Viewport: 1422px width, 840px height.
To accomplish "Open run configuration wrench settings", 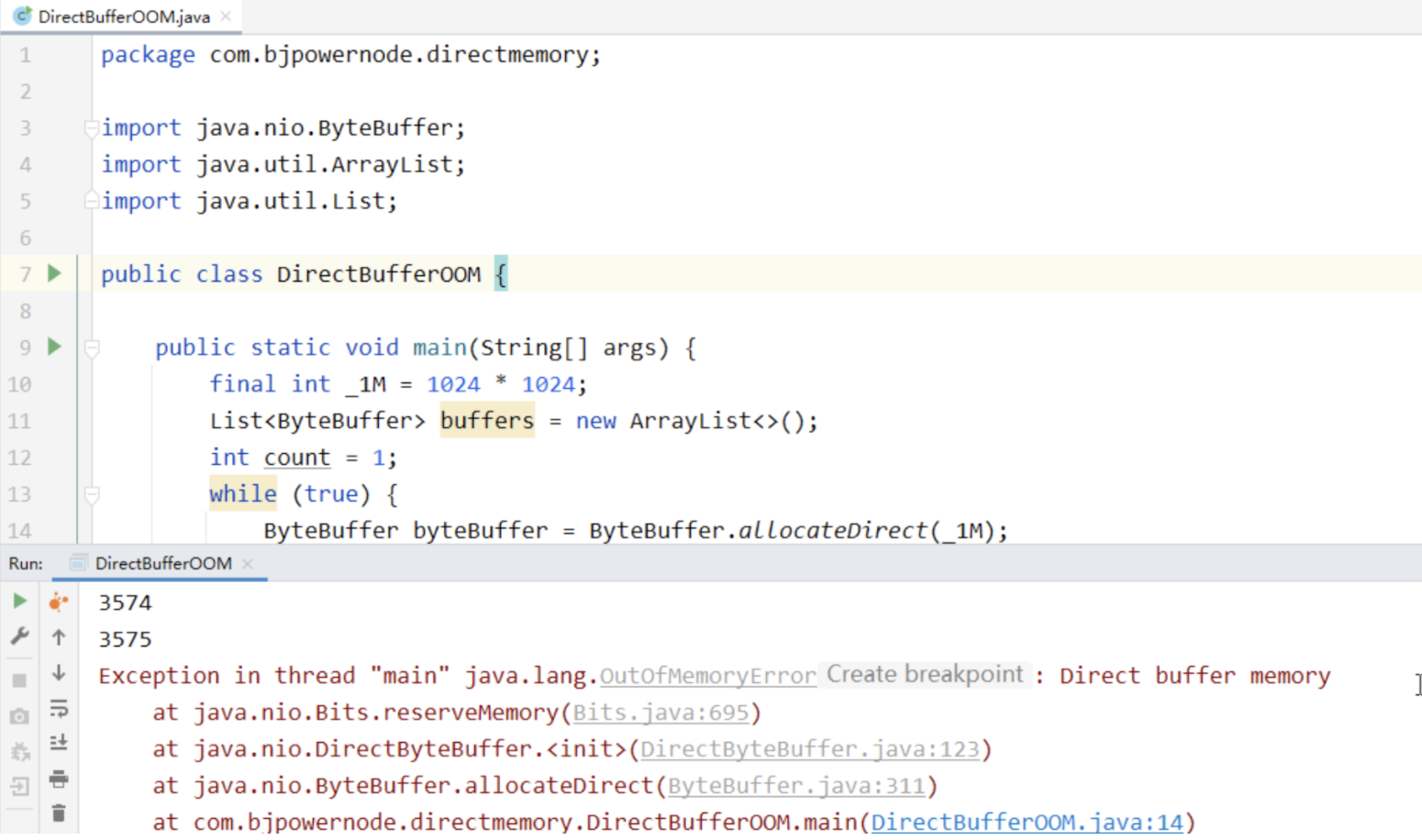I will 19,636.
